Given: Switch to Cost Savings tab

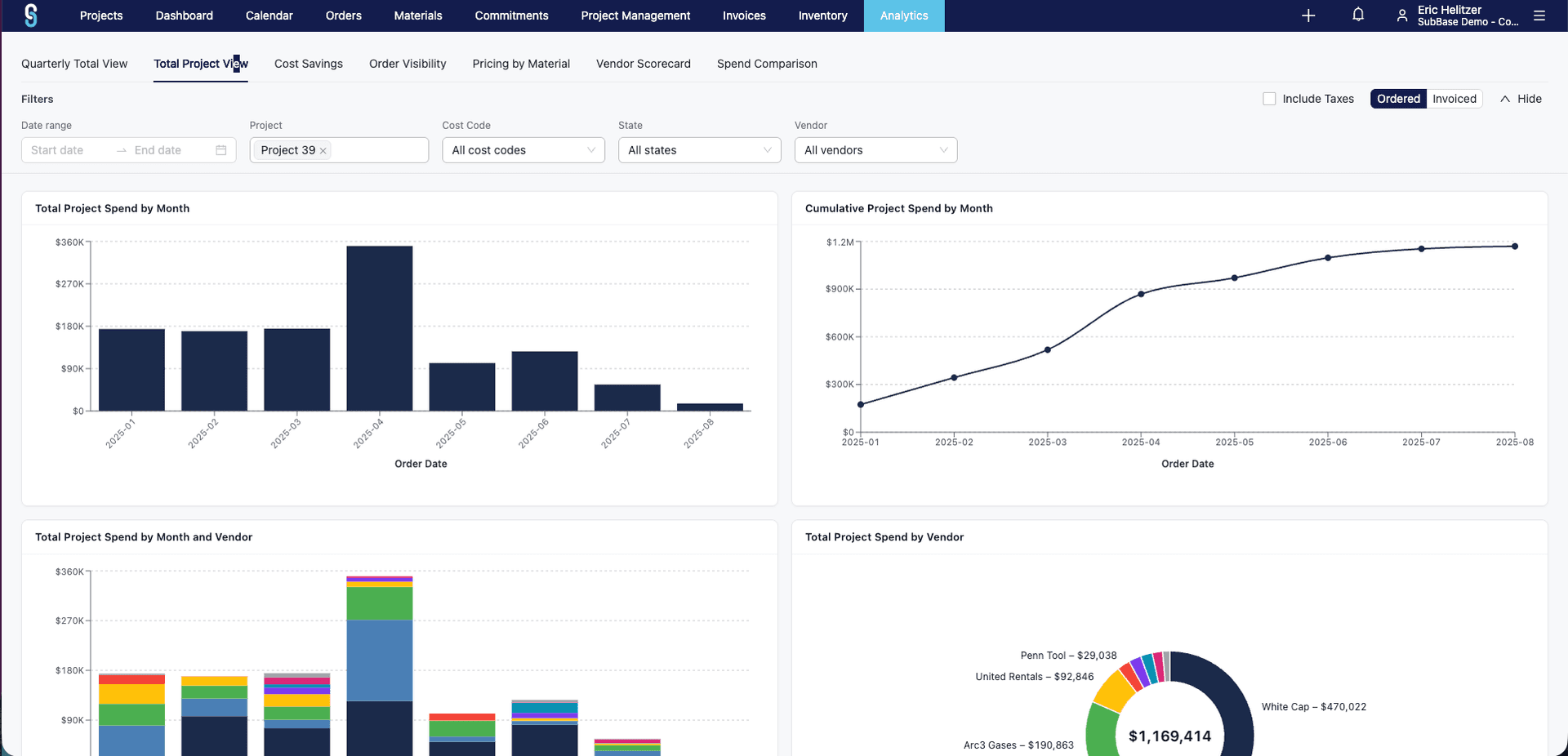Looking at the screenshot, I should 309,64.
